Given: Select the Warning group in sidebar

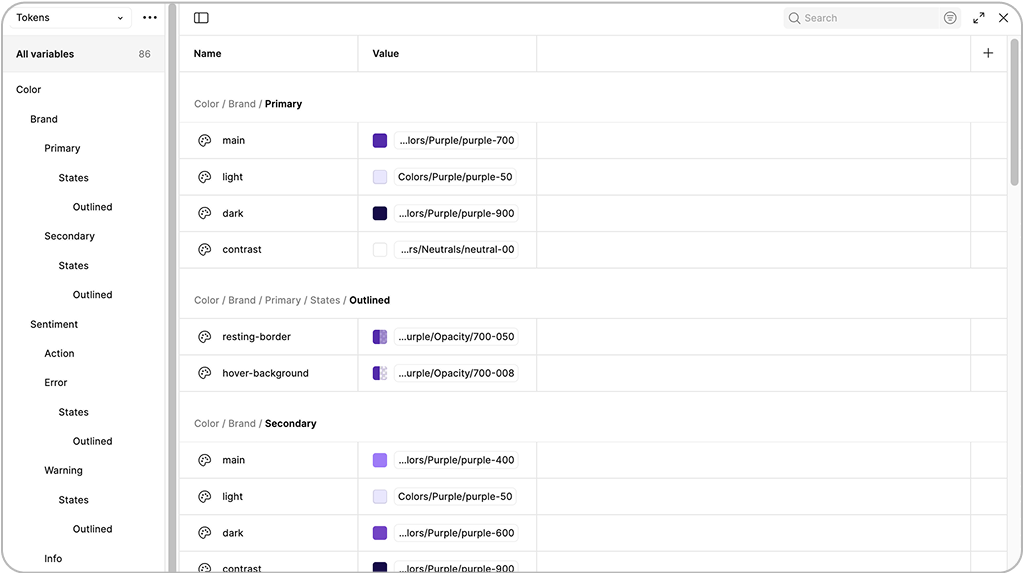Looking at the screenshot, I should click(x=63, y=470).
